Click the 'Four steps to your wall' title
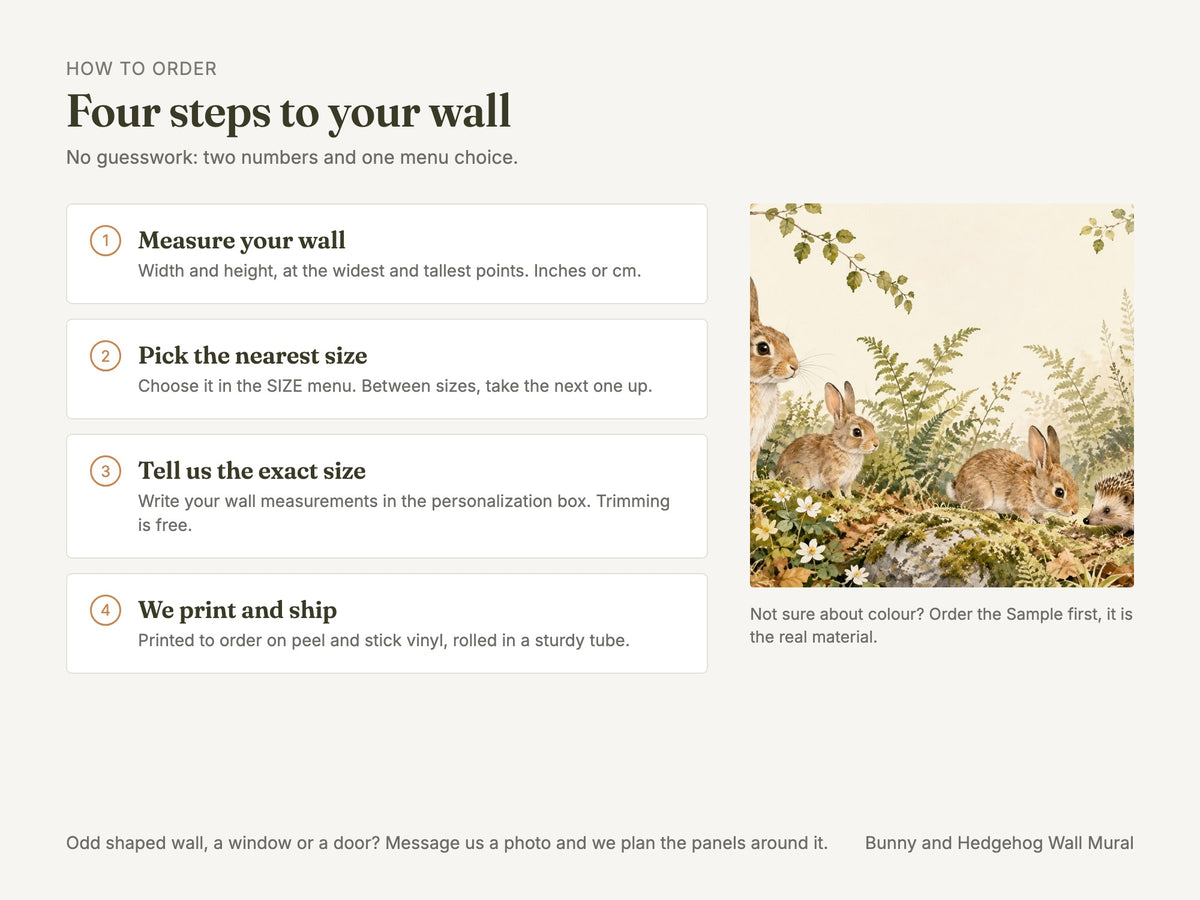Viewport: 1200px width, 900px height. (289, 111)
